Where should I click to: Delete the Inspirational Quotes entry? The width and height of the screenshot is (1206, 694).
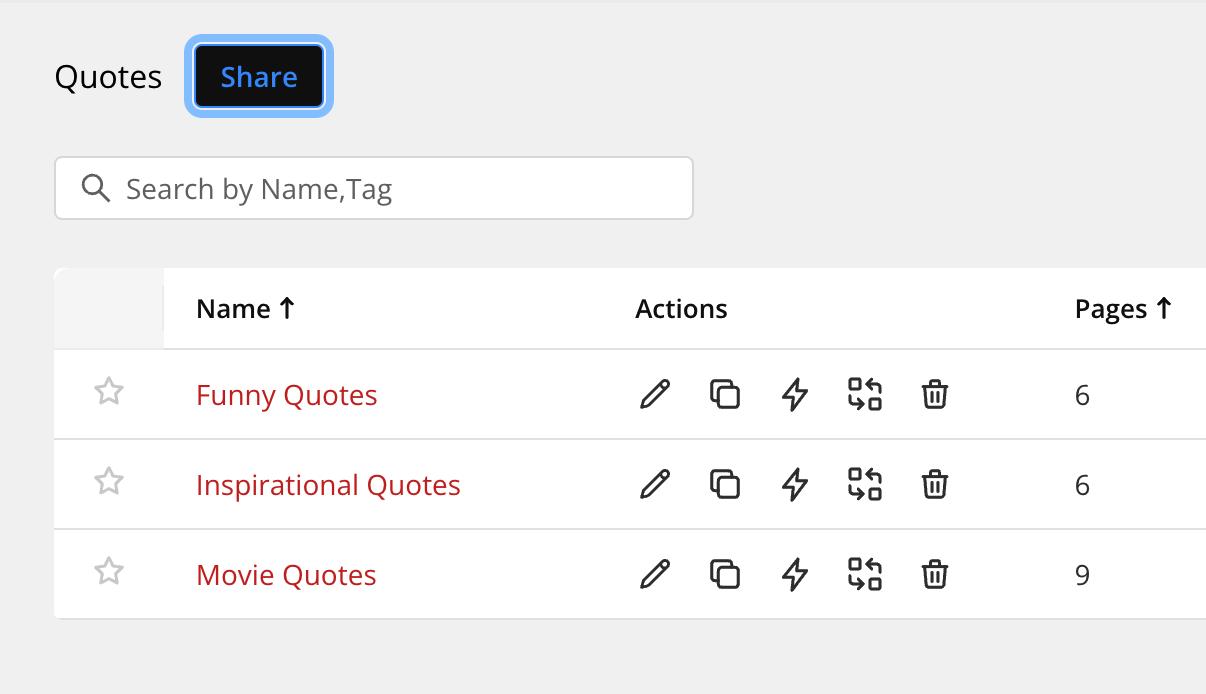[x=934, y=484]
